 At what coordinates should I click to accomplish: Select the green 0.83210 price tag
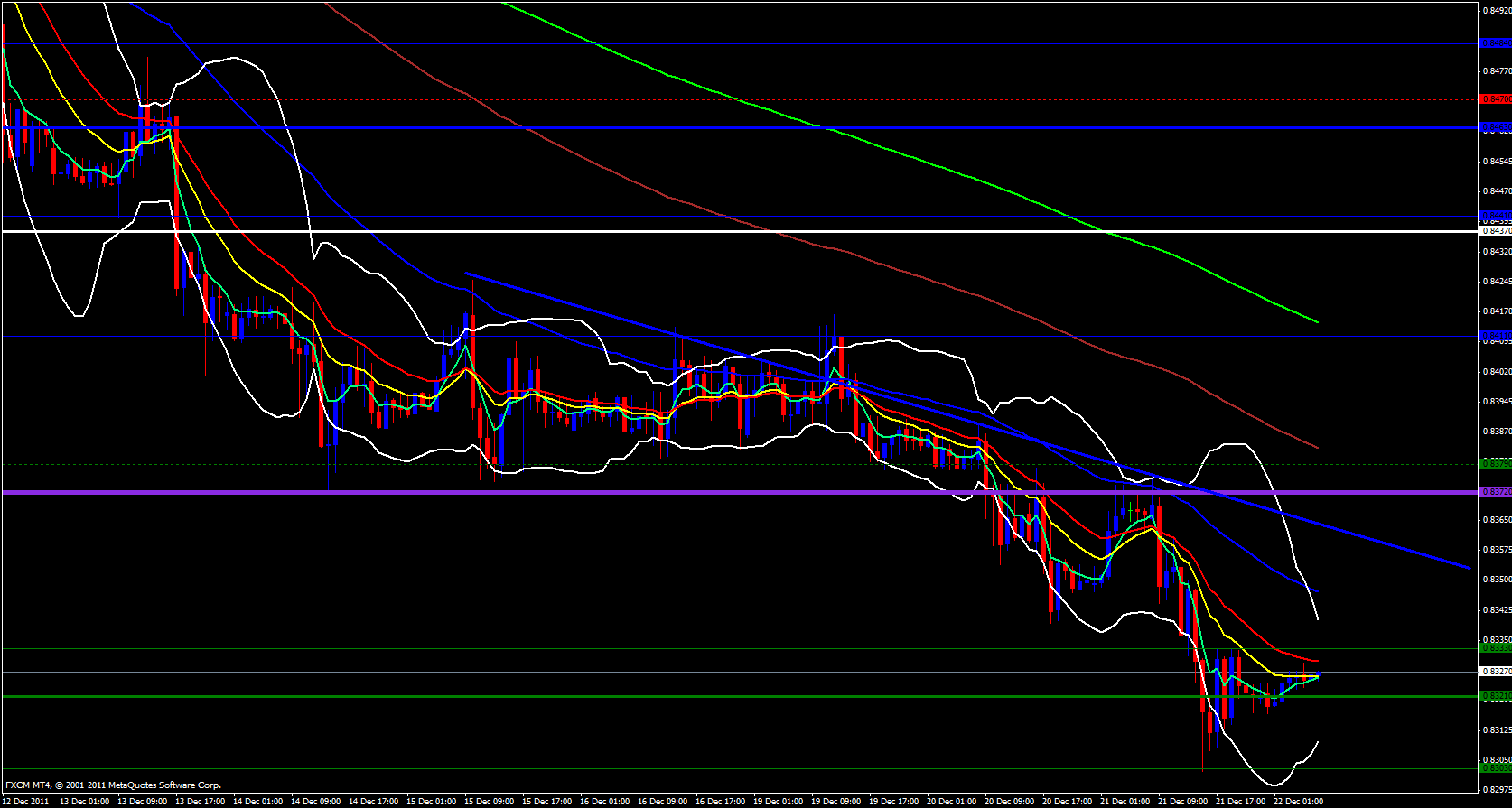coord(1495,696)
